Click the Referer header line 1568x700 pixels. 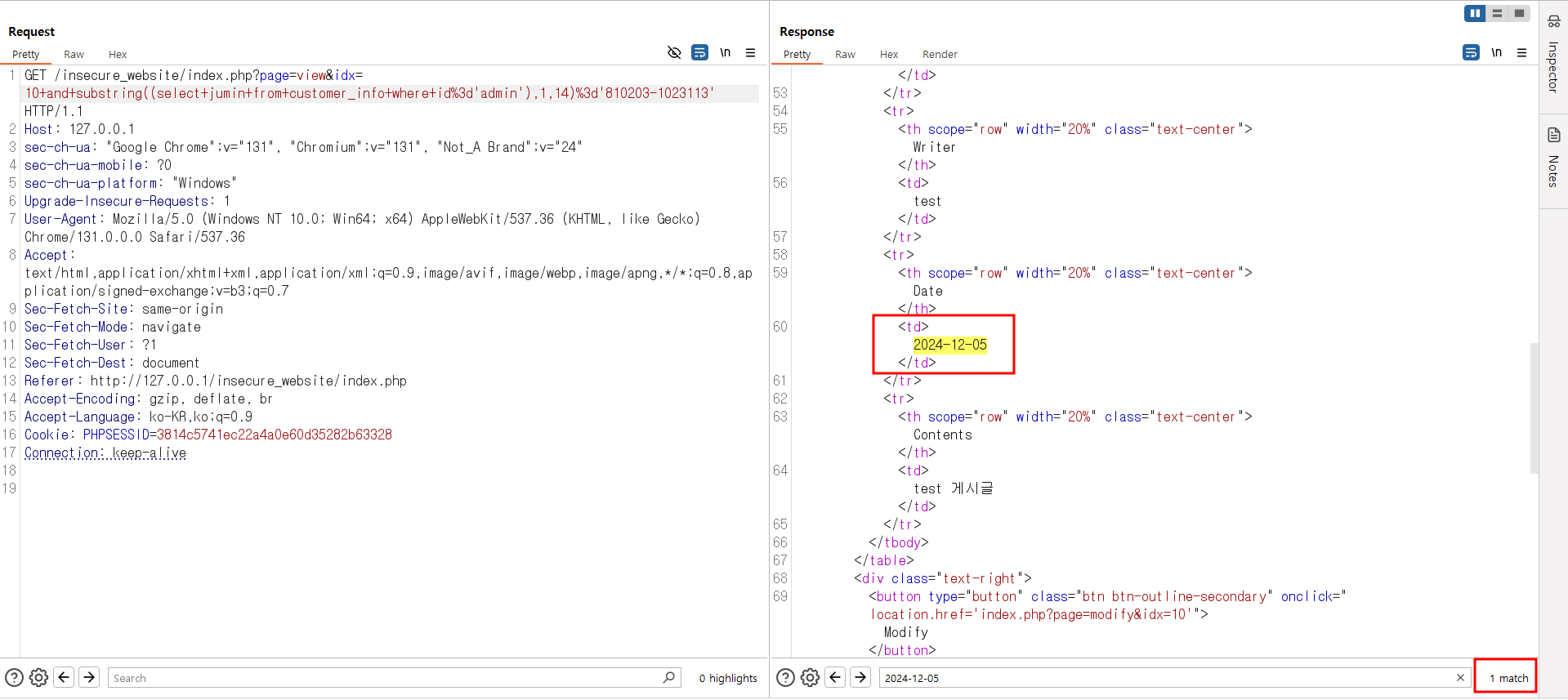(215, 381)
